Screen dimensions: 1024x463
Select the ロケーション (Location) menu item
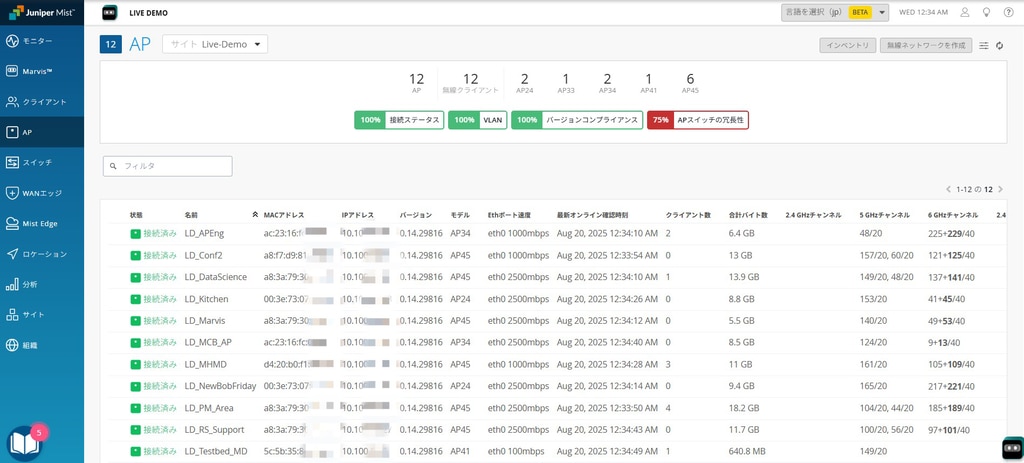[42, 254]
